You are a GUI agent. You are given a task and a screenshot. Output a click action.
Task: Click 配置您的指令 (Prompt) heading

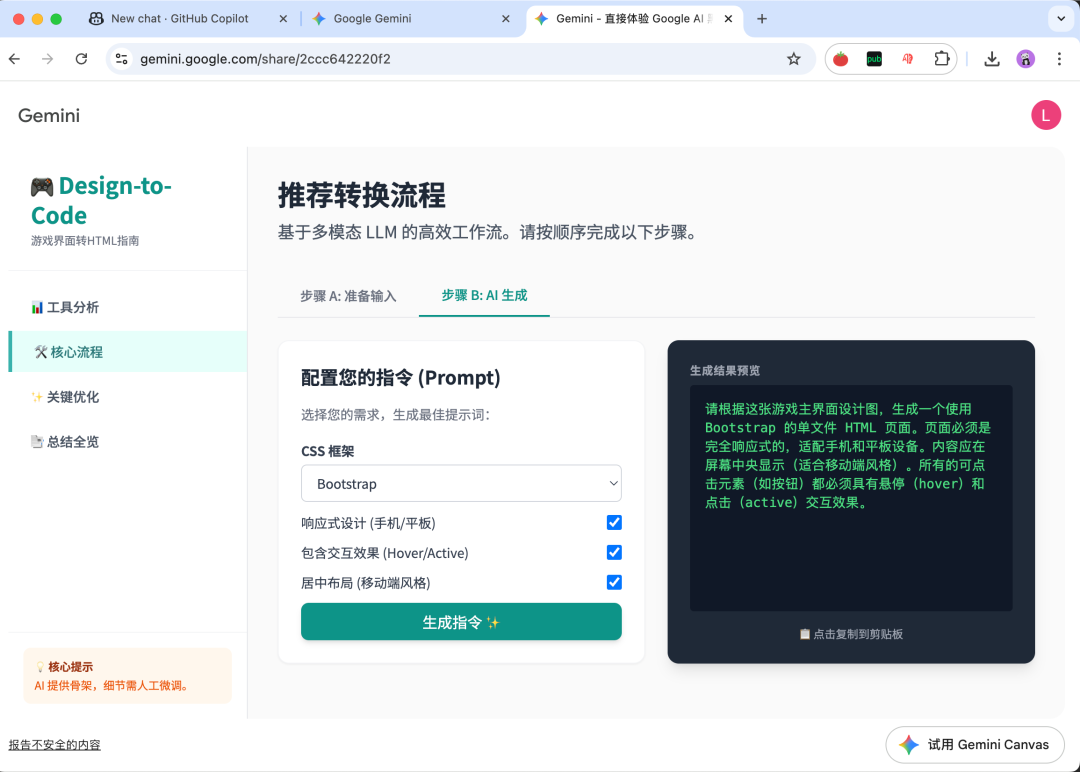point(401,377)
